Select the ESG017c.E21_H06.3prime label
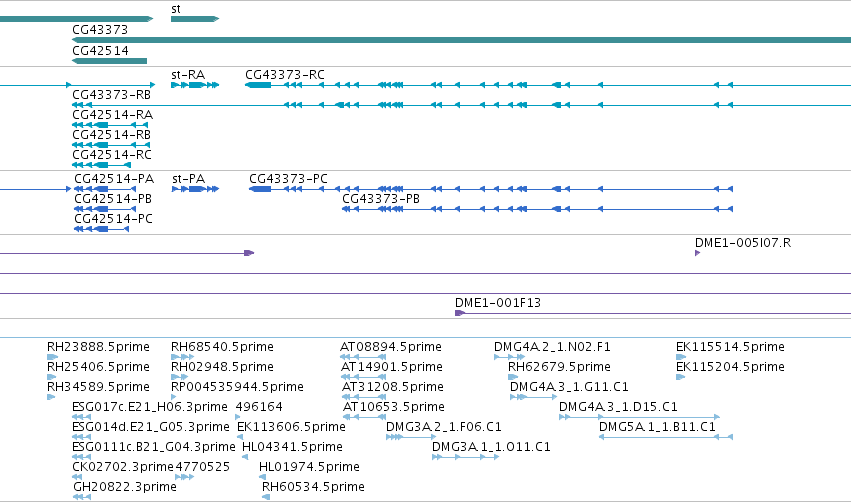Image resolution: width=851 pixels, height=502 pixels. 150,407
